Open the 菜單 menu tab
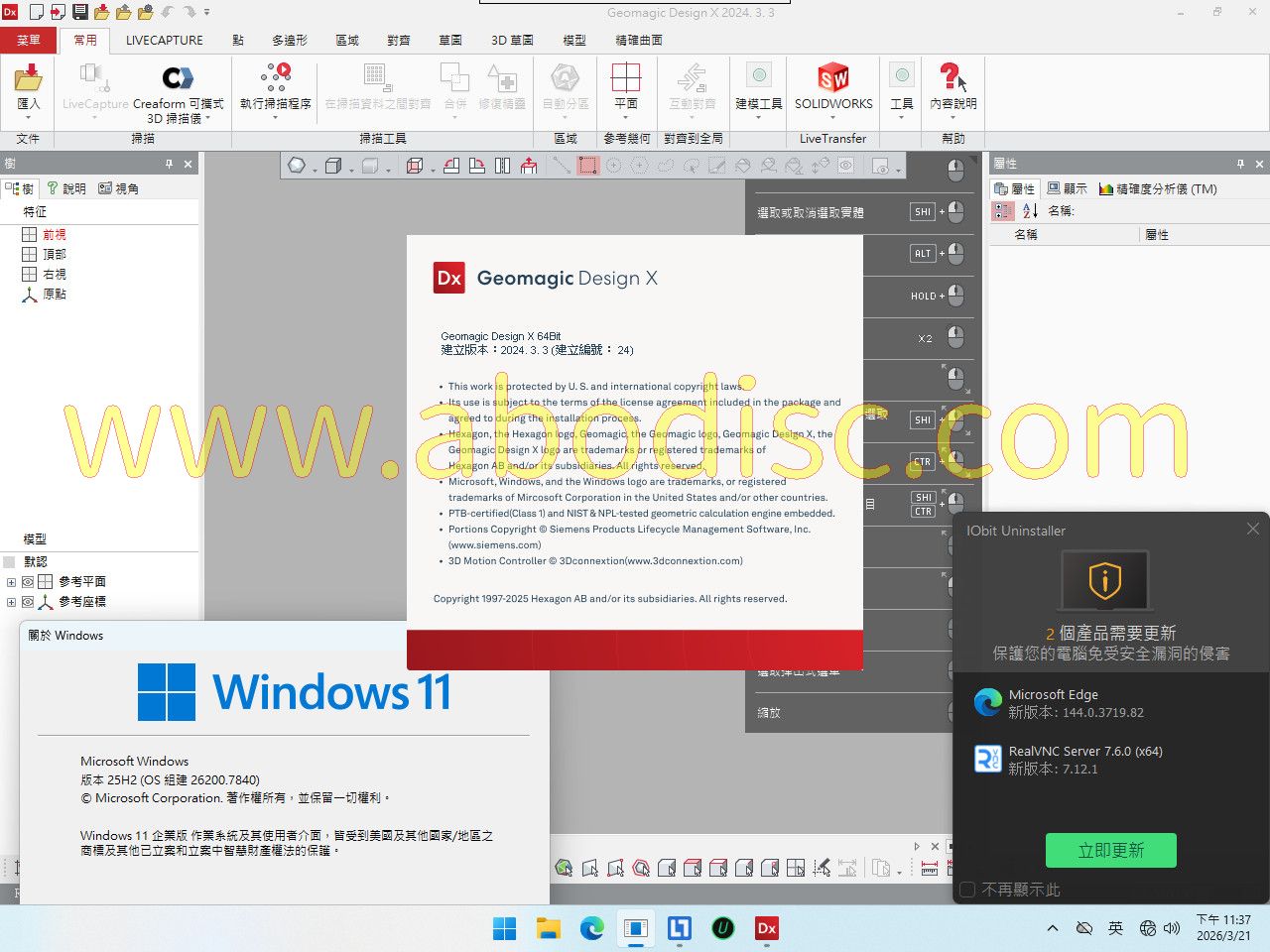Screen dimensions: 1270x952 (x=29, y=40)
